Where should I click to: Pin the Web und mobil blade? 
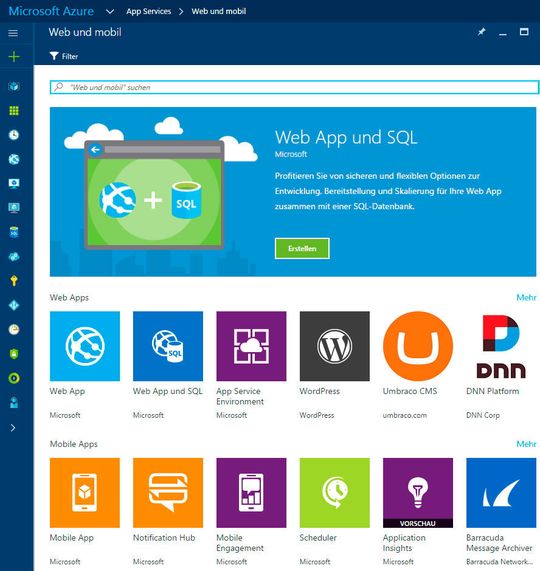(x=481, y=32)
